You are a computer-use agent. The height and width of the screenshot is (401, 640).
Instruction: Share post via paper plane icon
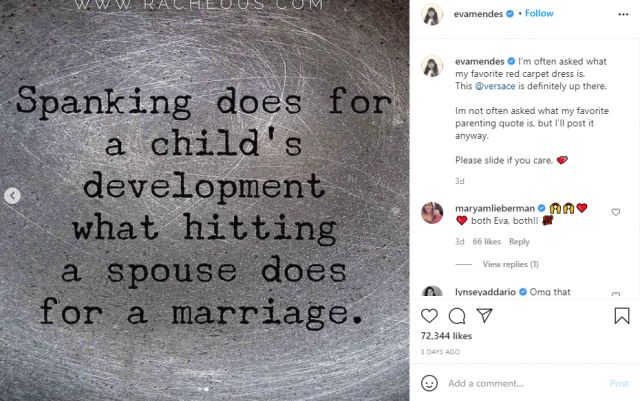coord(482,316)
